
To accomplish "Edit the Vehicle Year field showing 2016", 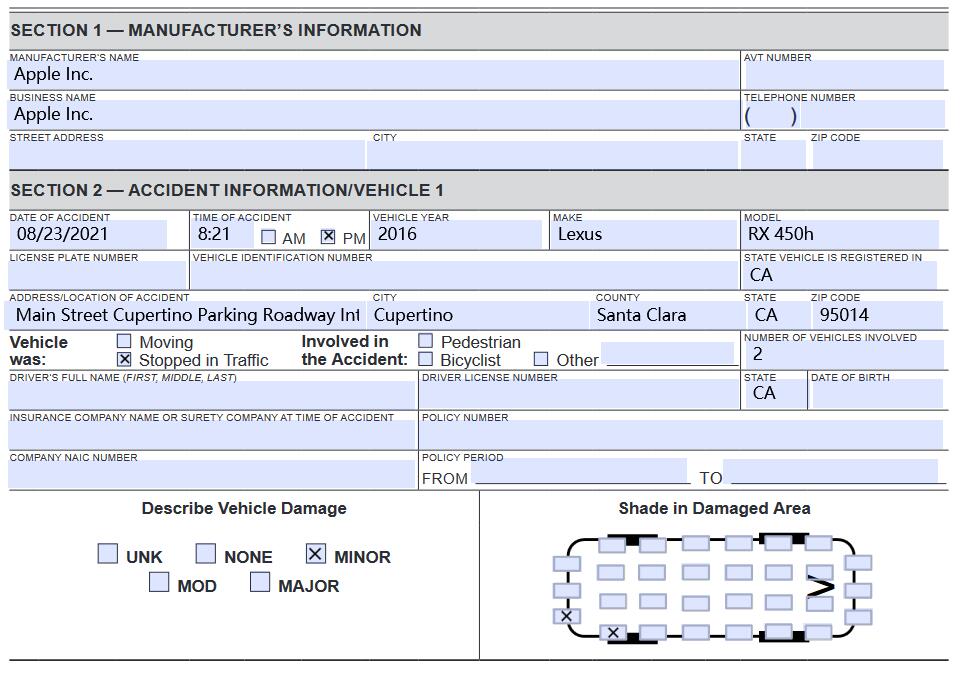I will [457, 234].
